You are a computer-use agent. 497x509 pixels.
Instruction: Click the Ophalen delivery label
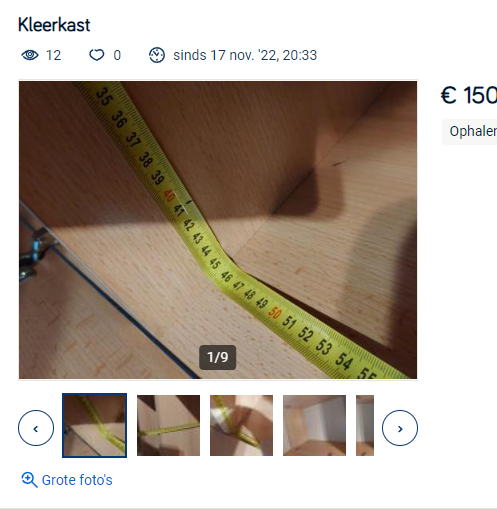(x=473, y=131)
